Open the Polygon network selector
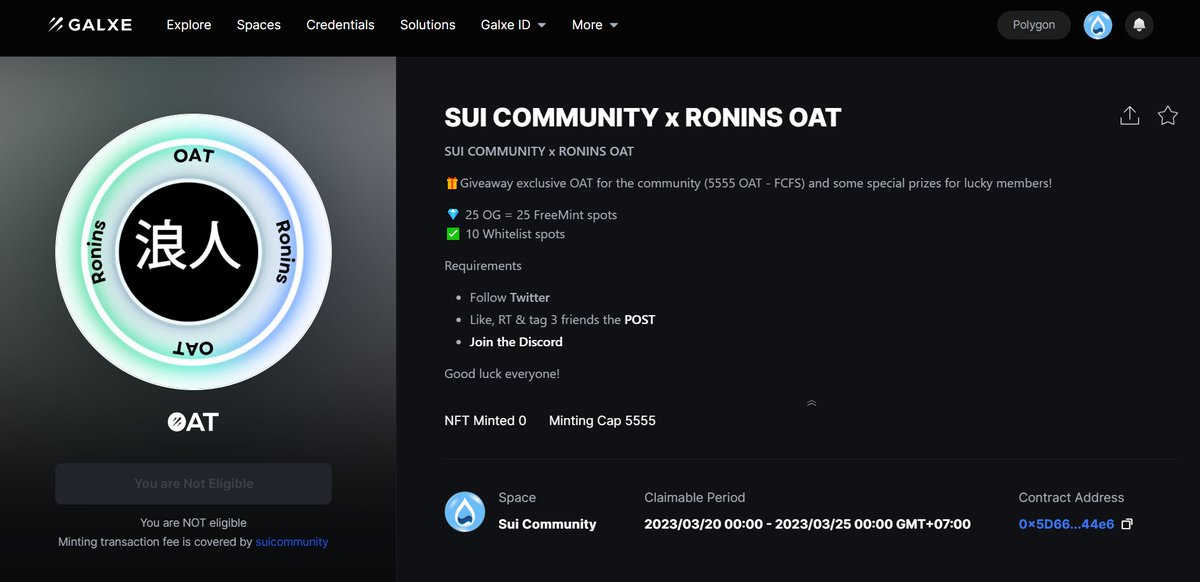The width and height of the screenshot is (1200, 582). (1033, 24)
